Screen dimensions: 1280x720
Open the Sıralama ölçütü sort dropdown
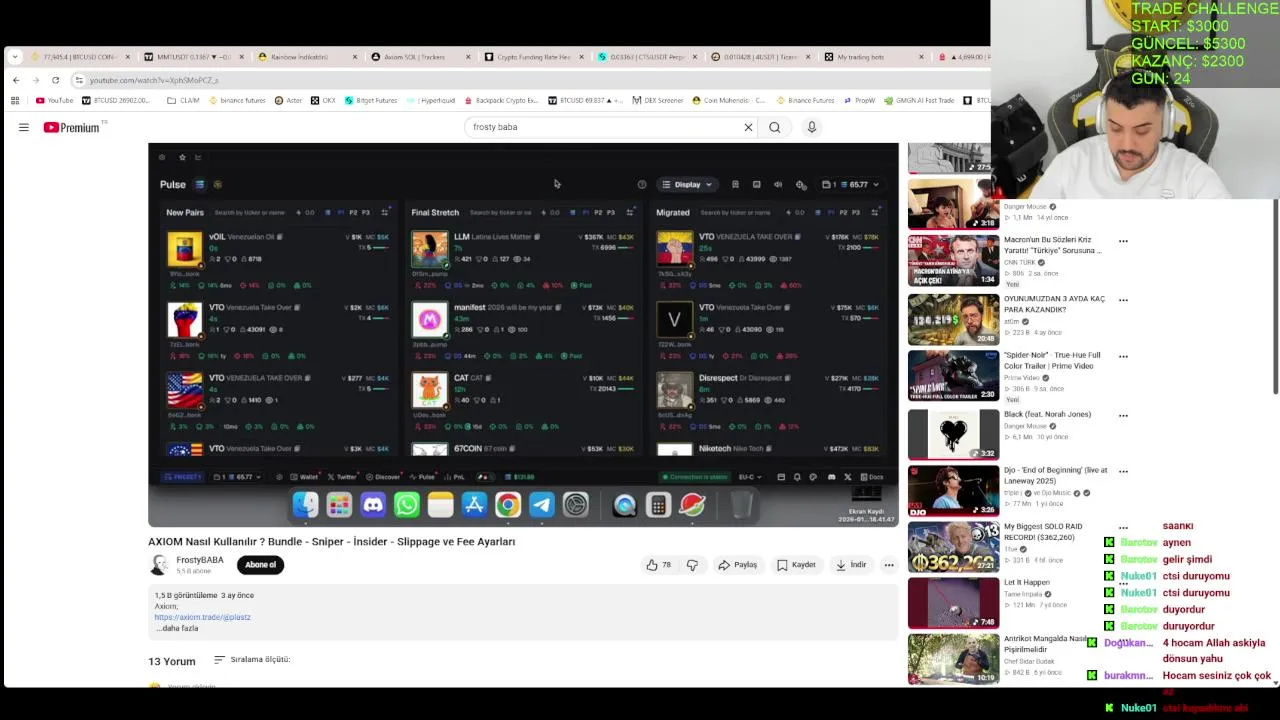(x=252, y=660)
